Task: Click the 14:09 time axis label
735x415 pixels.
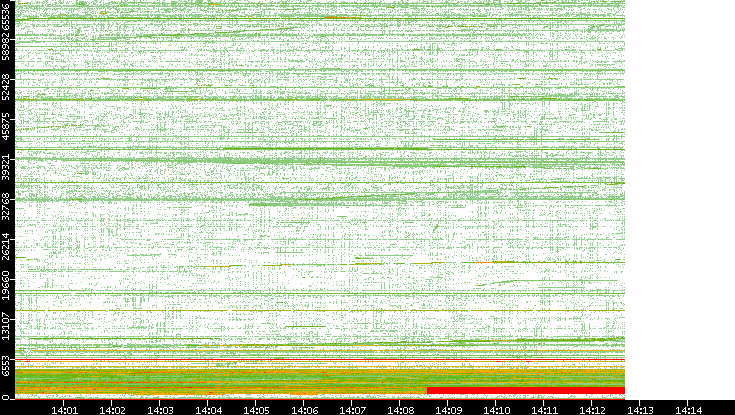Action: [448, 410]
